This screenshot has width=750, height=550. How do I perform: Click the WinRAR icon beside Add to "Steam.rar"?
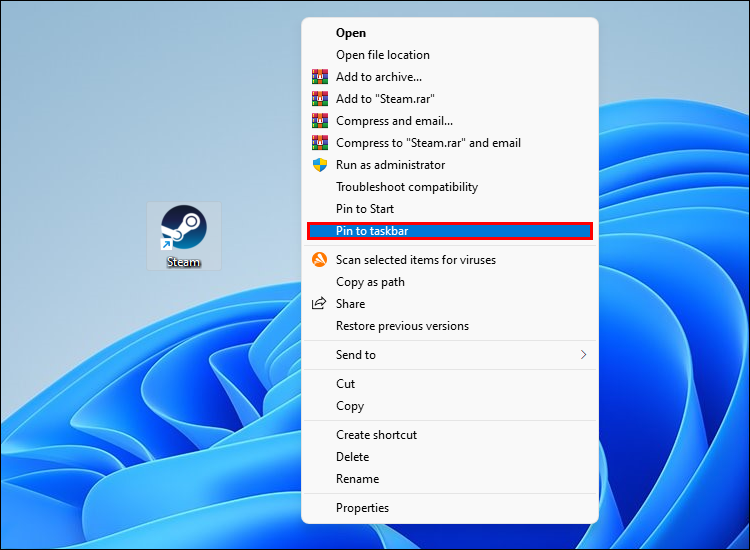320,99
